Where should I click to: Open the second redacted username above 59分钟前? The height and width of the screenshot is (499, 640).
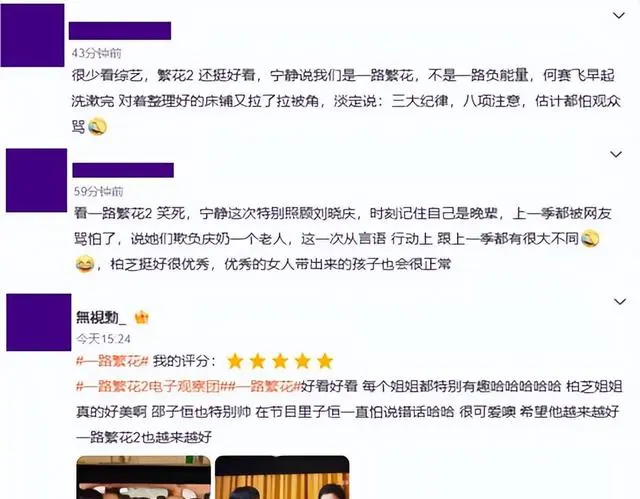(123, 170)
